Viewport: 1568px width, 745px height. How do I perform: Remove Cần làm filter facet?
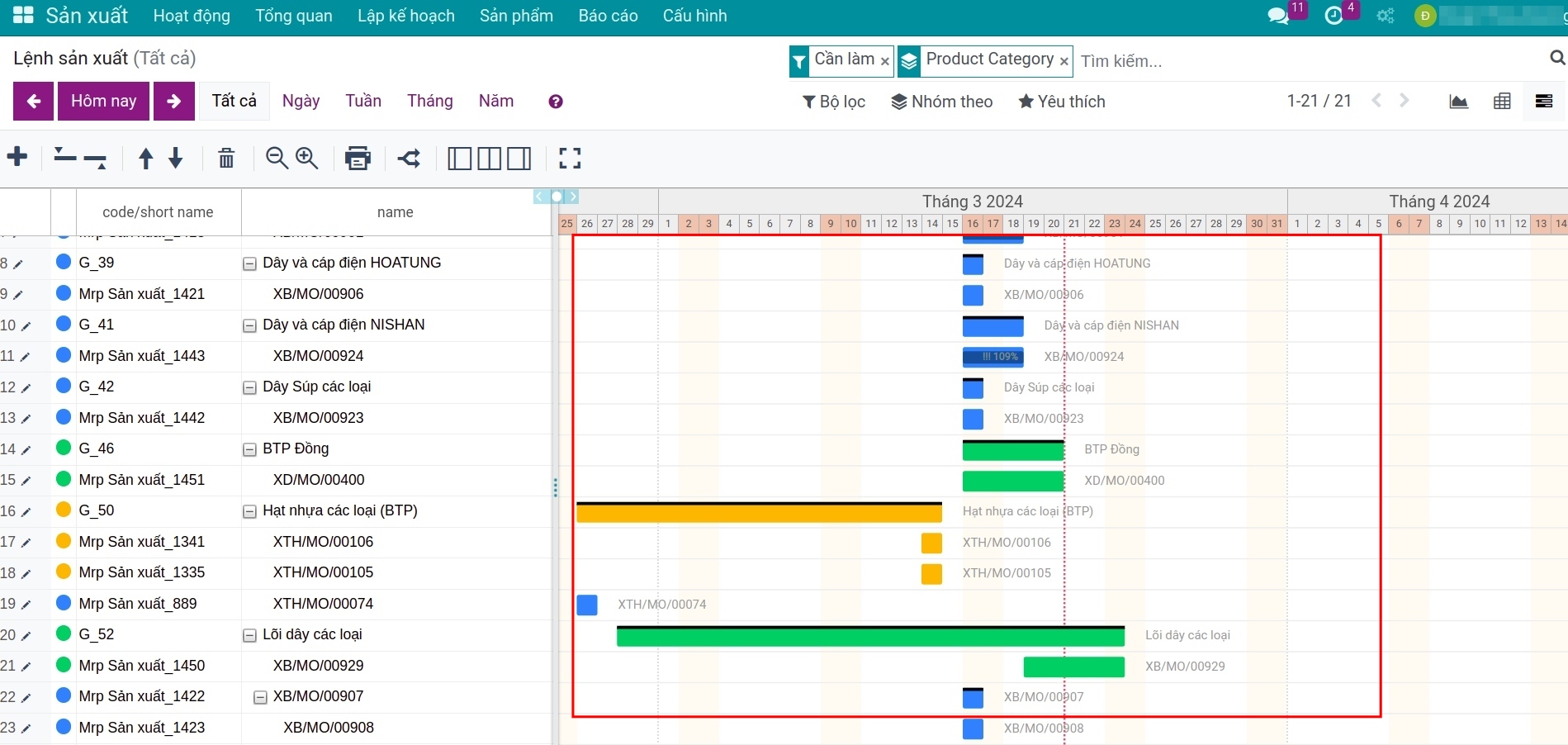pos(884,61)
